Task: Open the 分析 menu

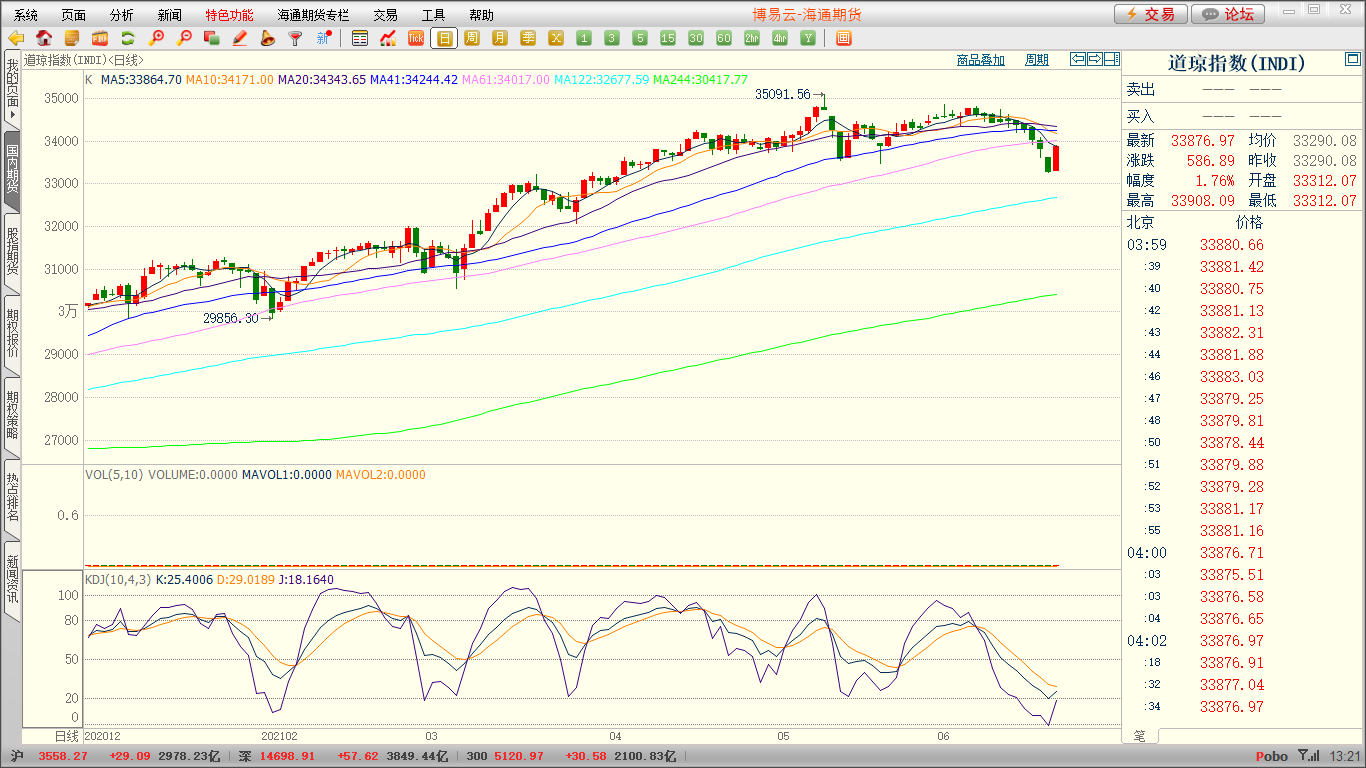Action: [122, 15]
